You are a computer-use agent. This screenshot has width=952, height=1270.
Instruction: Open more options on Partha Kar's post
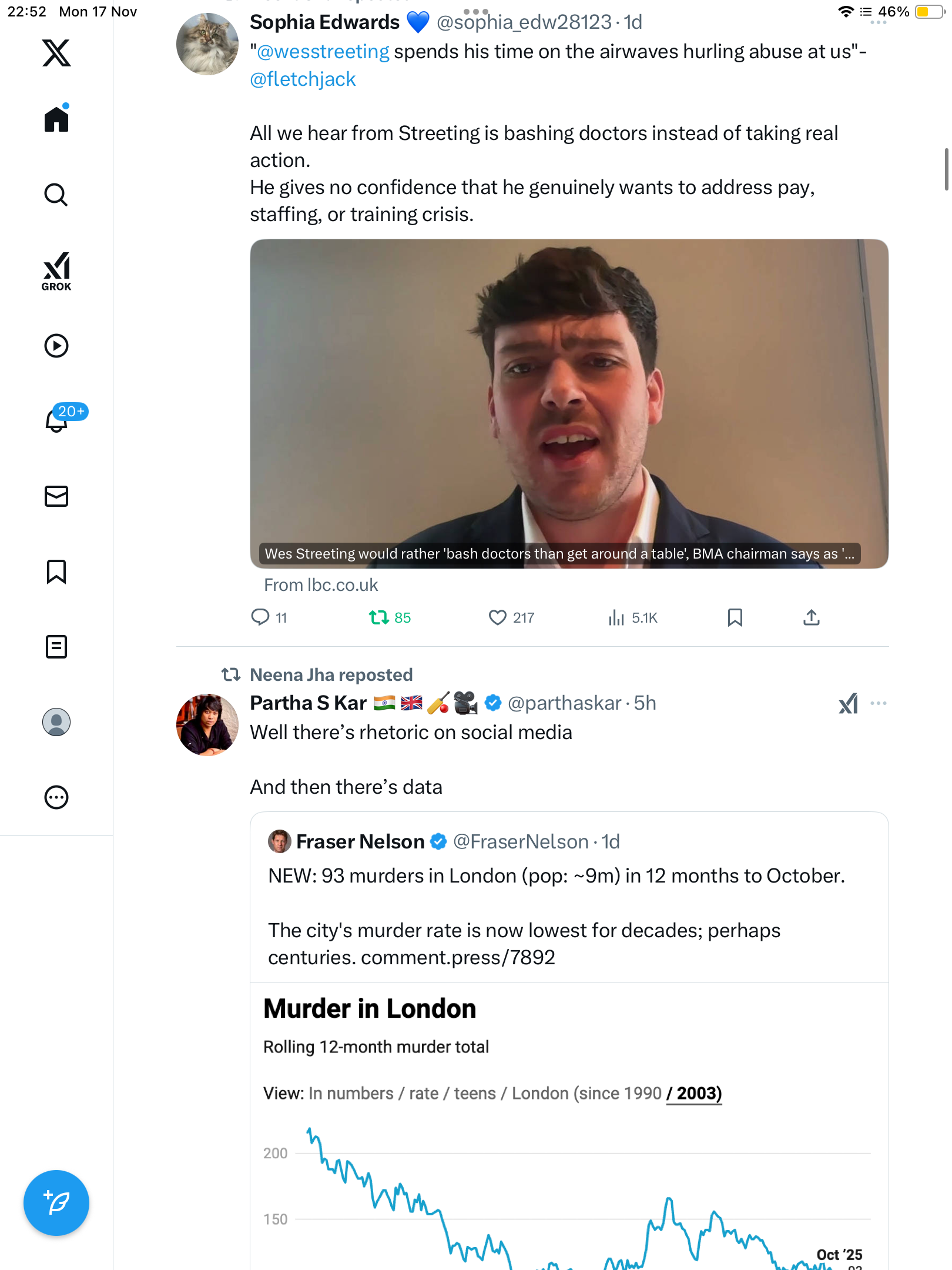pyautogui.click(x=879, y=703)
